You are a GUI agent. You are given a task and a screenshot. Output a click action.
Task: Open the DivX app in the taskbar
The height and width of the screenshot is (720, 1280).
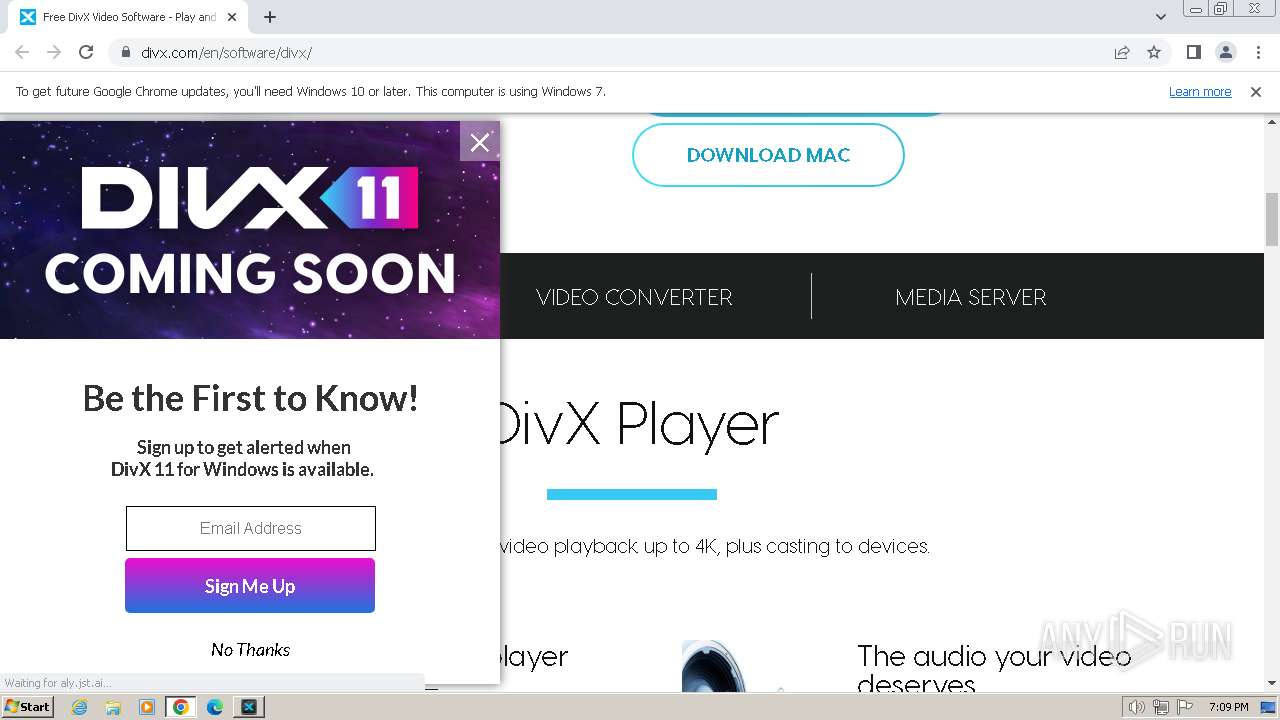(x=249, y=707)
